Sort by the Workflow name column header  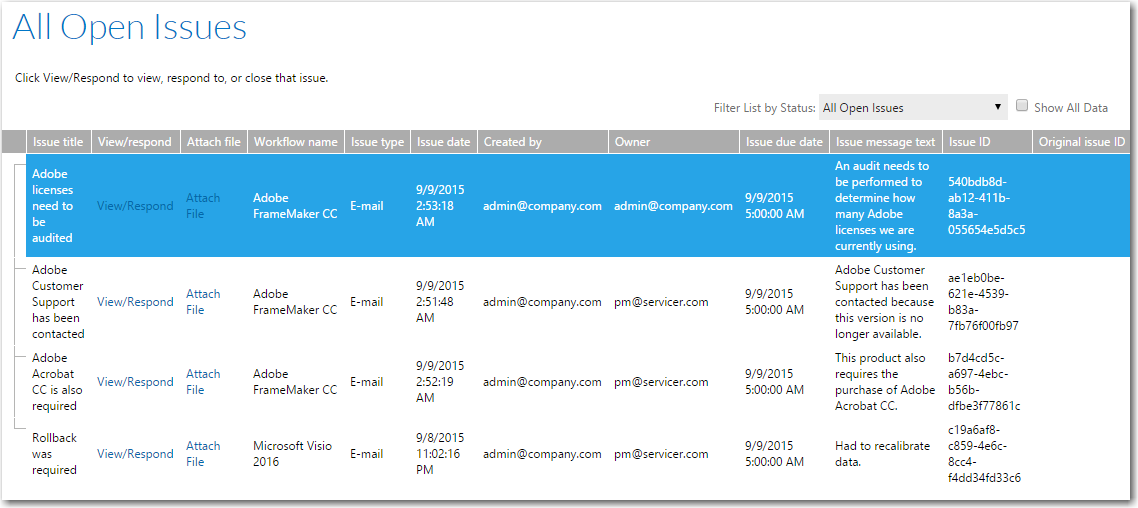click(295, 142)
